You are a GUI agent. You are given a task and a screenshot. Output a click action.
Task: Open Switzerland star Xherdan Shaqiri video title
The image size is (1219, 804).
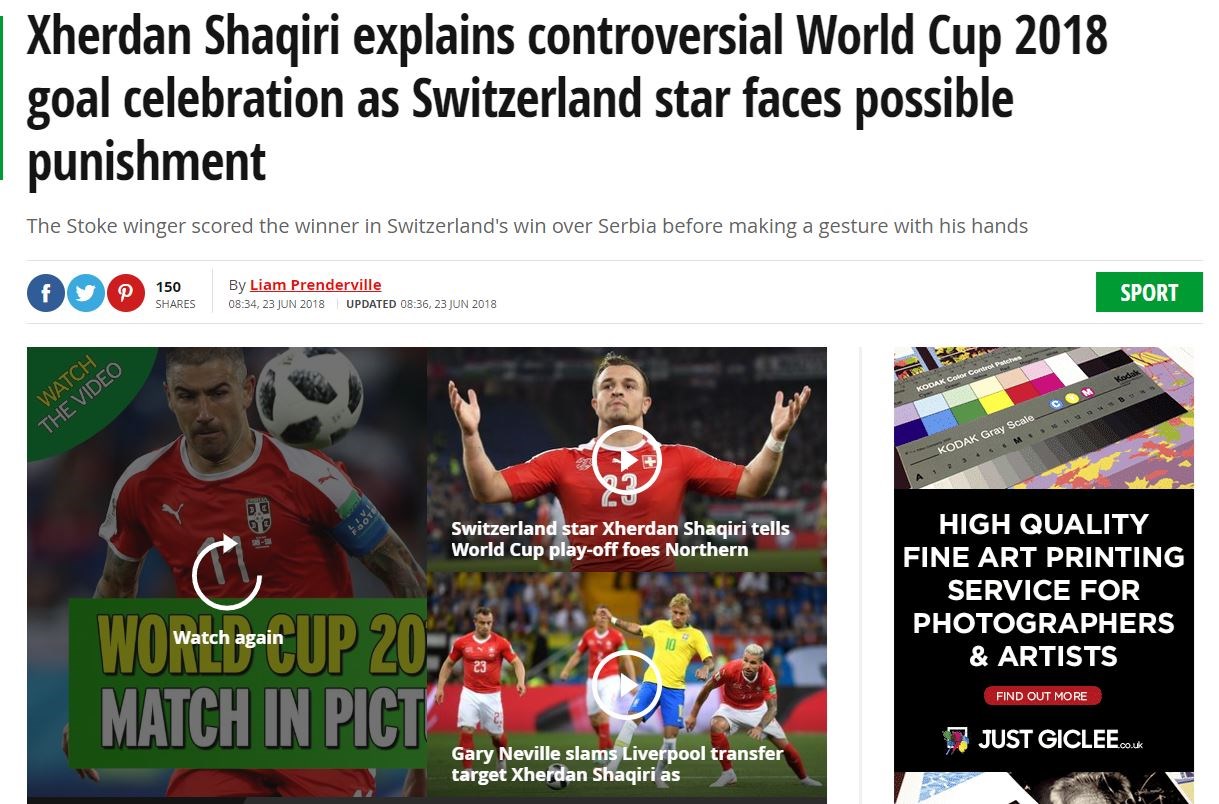[620, 539]
